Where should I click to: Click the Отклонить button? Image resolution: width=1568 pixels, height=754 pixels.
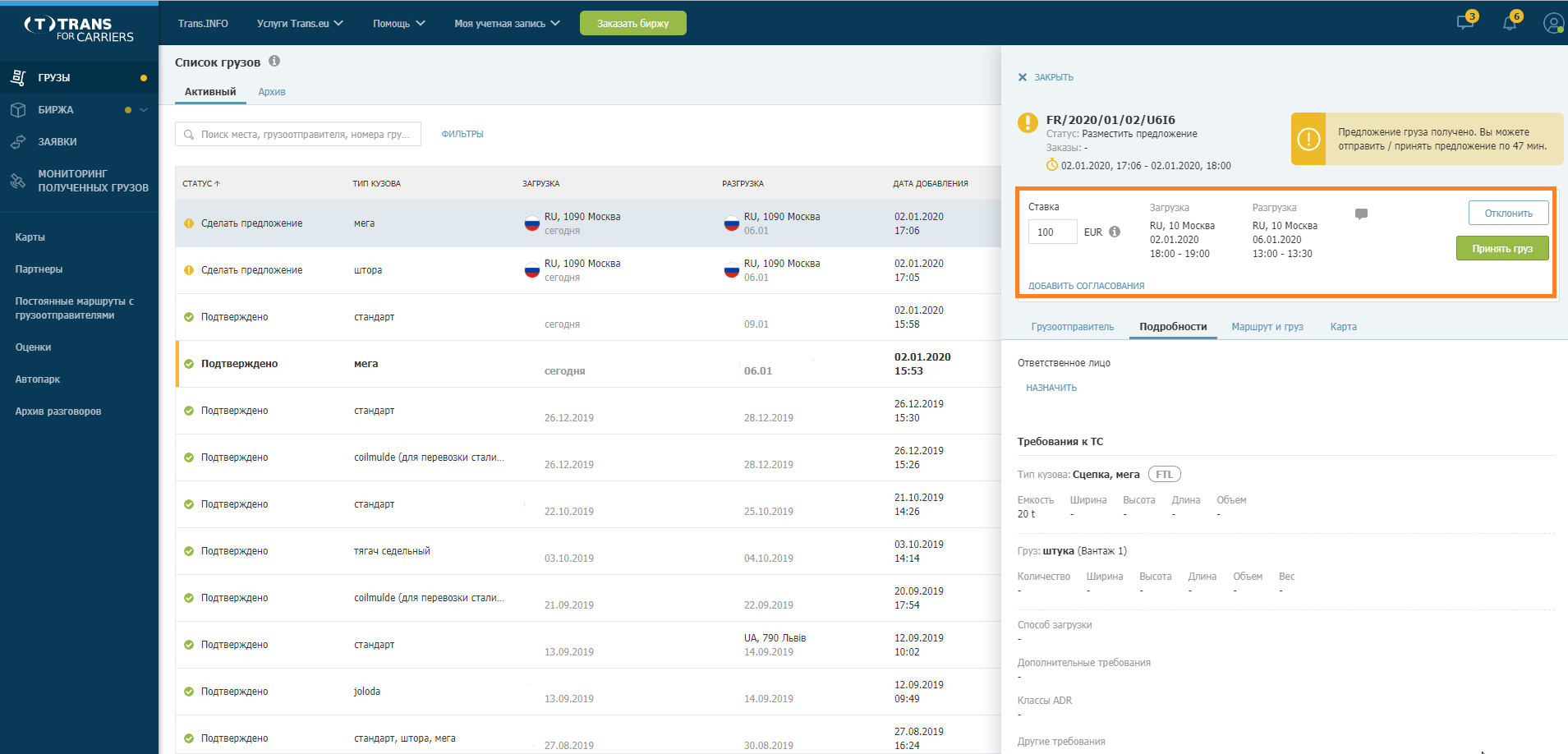point(1508,213)
